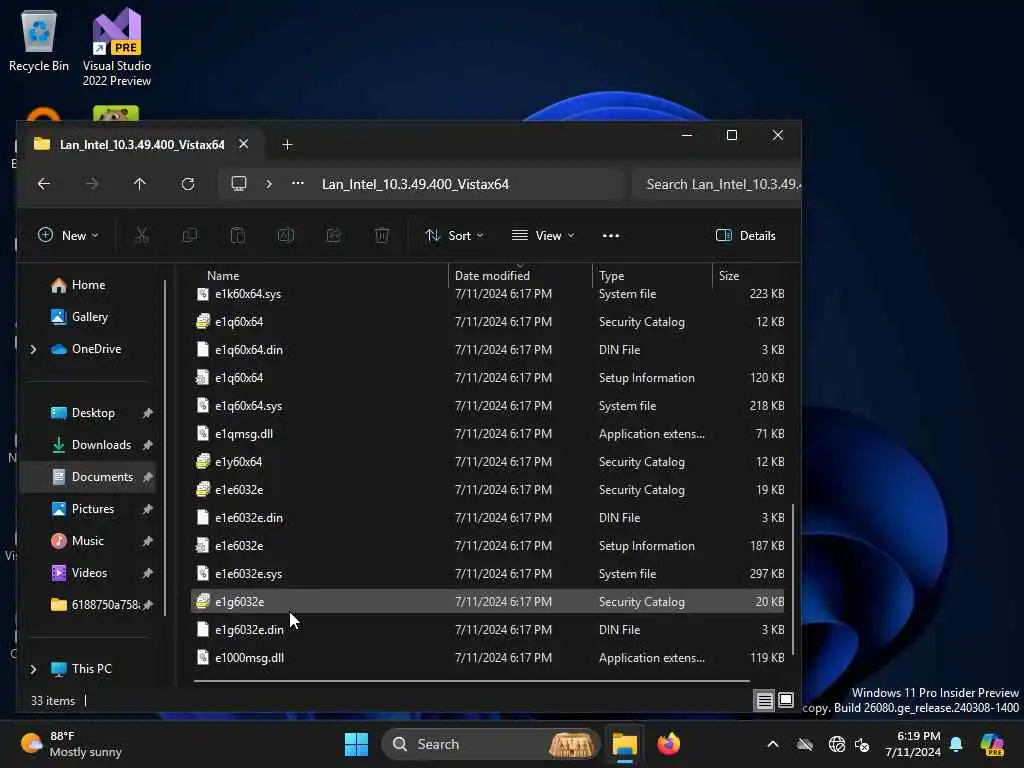Open Downloads in Quick access
Viewport: 1024px width, 768px height.
pos(101,445)
